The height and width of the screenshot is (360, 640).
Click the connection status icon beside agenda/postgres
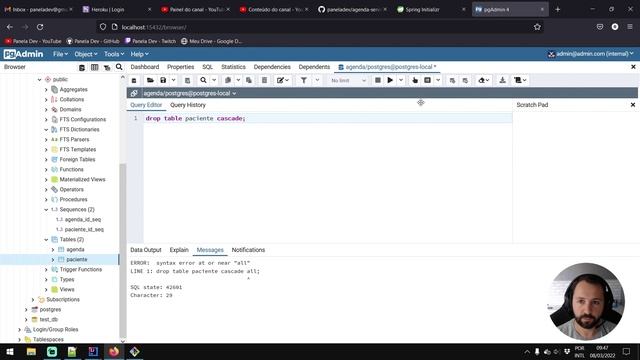tap(134, 93)
